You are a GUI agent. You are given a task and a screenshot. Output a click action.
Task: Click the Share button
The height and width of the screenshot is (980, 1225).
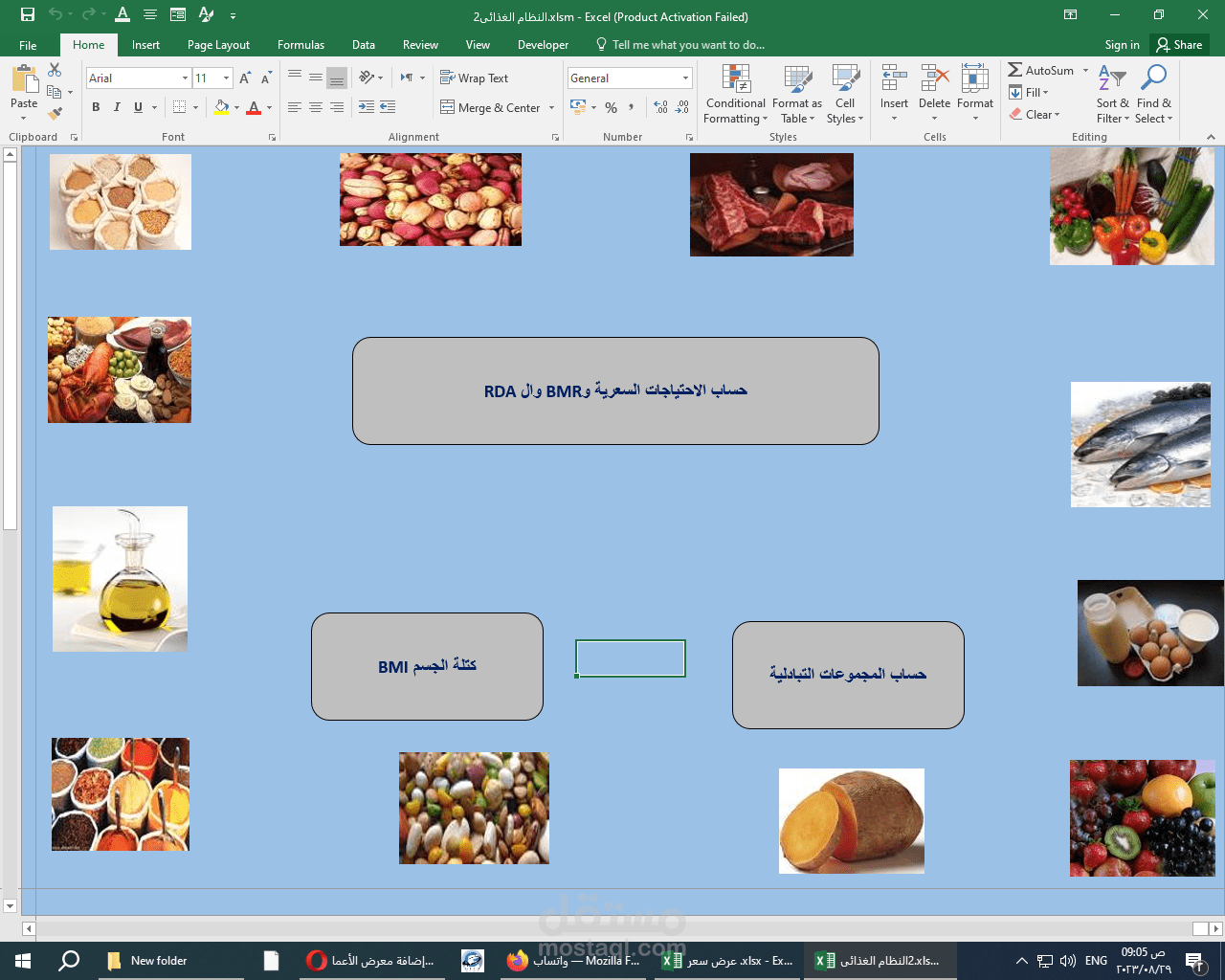pyautogui.click(x=1179, y=45)
